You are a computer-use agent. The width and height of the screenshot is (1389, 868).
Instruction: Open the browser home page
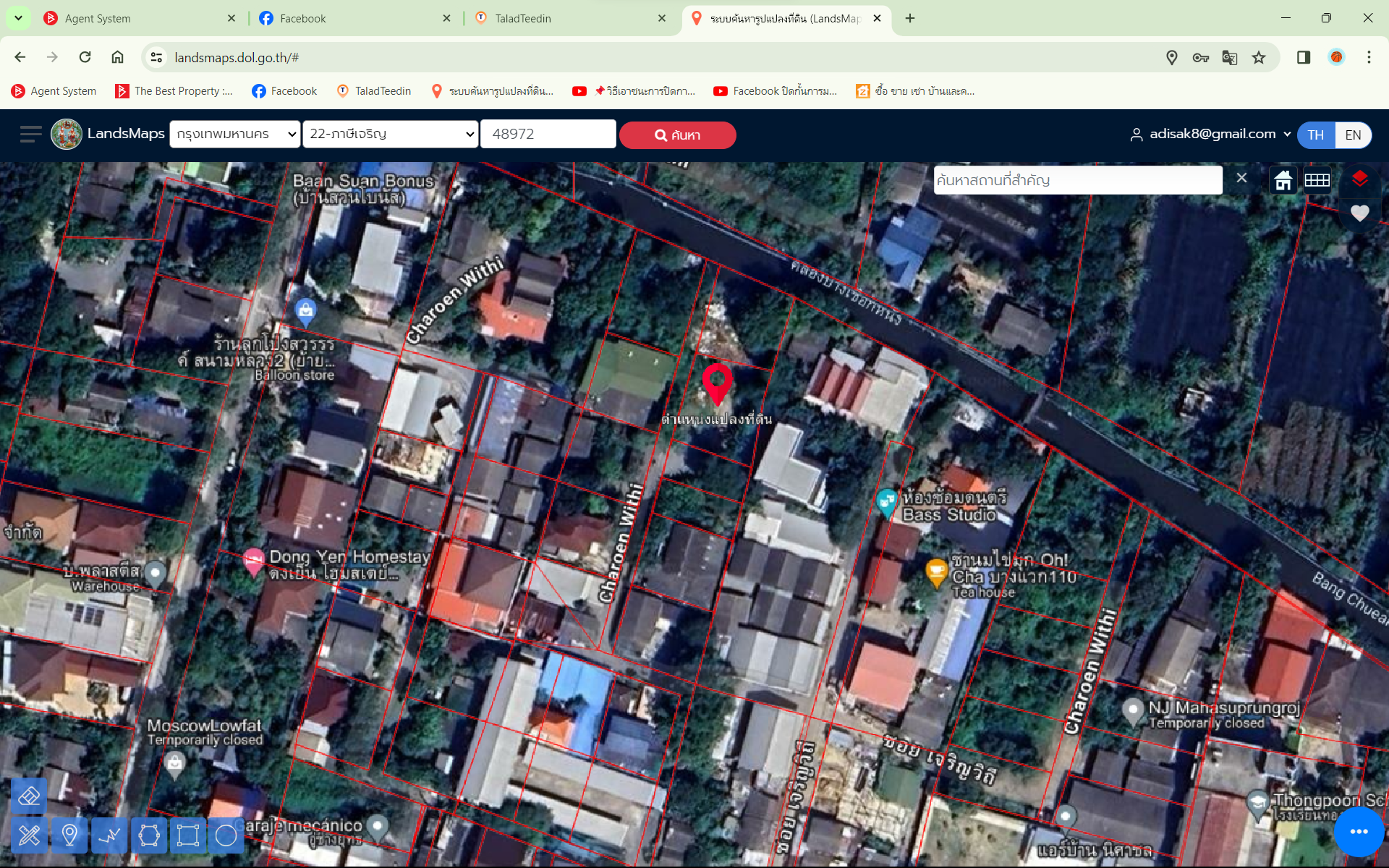[117, 57]
